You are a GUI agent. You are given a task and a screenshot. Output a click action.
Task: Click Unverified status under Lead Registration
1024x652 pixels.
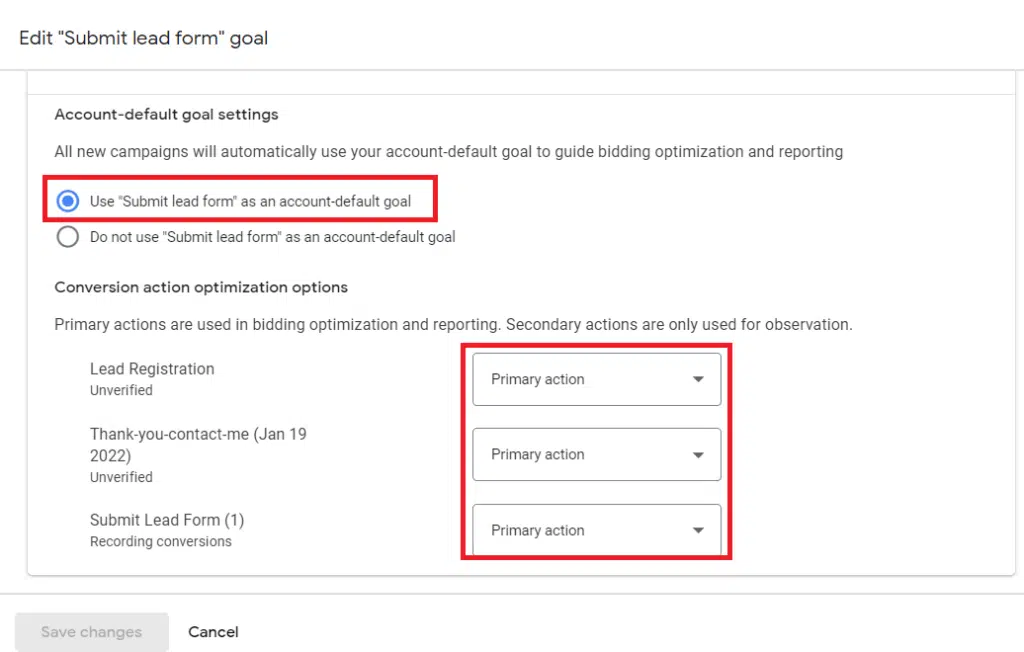coord(121,390)
